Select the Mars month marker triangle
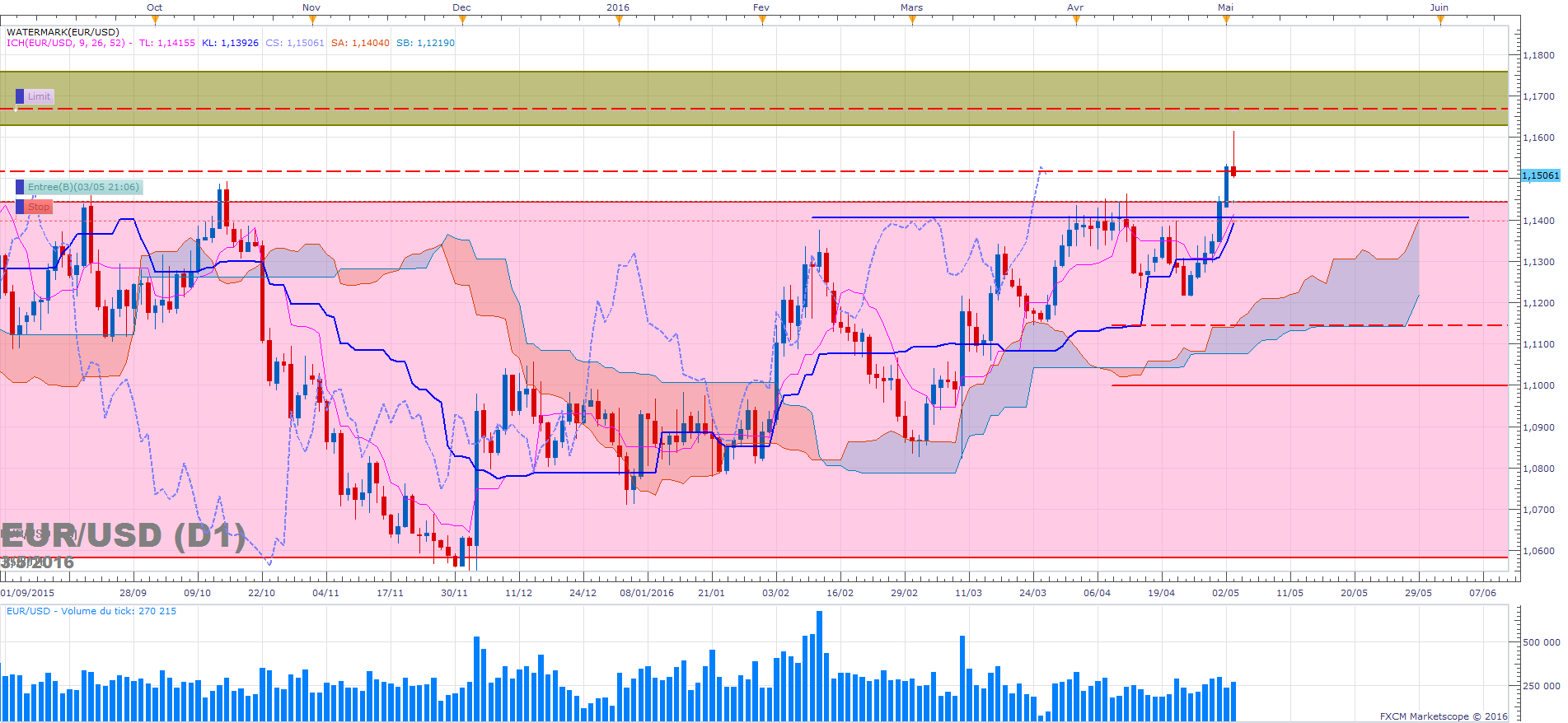1568x723 pixels. tap(912, 21)
